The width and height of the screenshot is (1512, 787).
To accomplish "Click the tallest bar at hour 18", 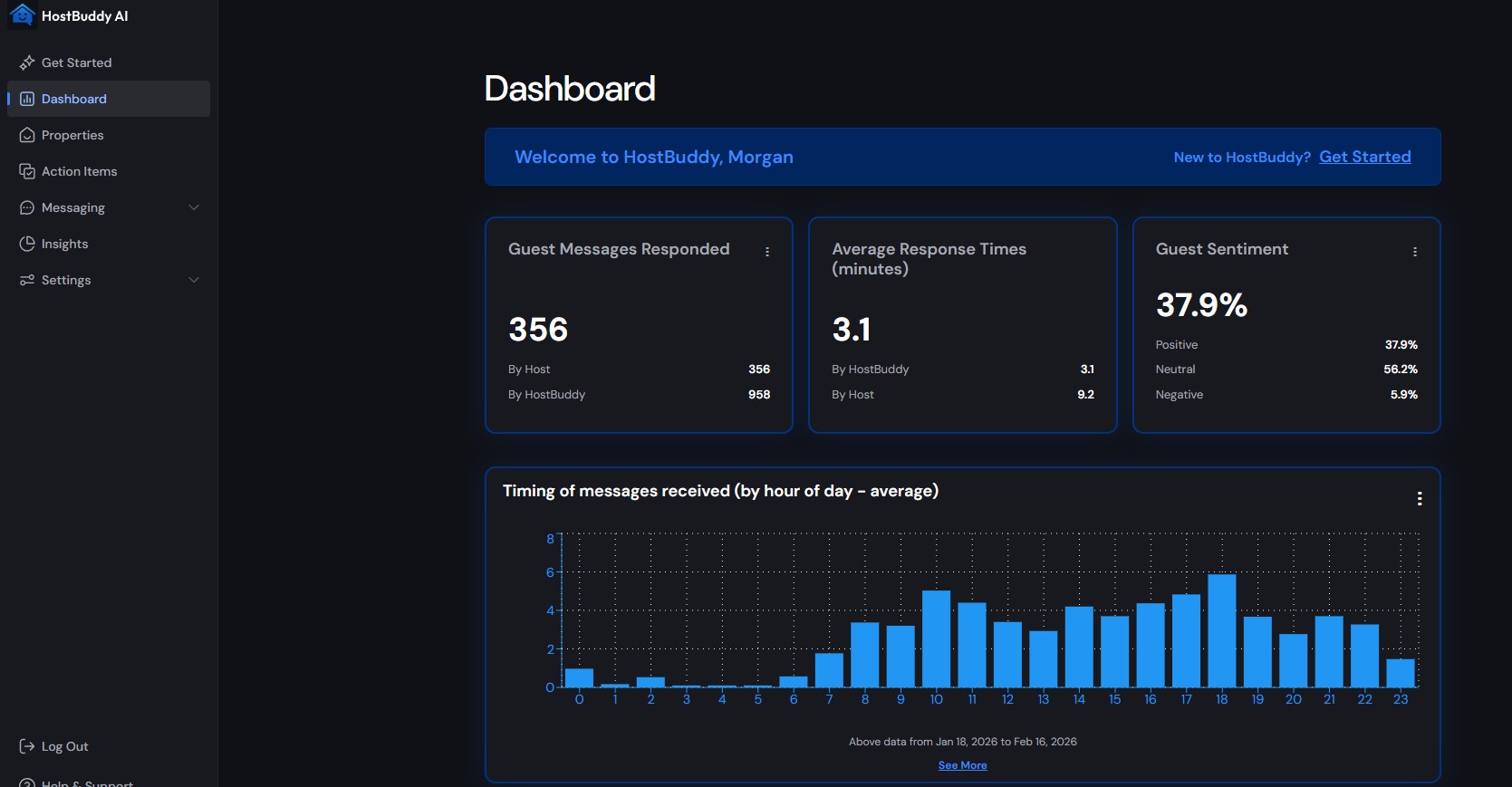I will click(x=1222, y=630).
